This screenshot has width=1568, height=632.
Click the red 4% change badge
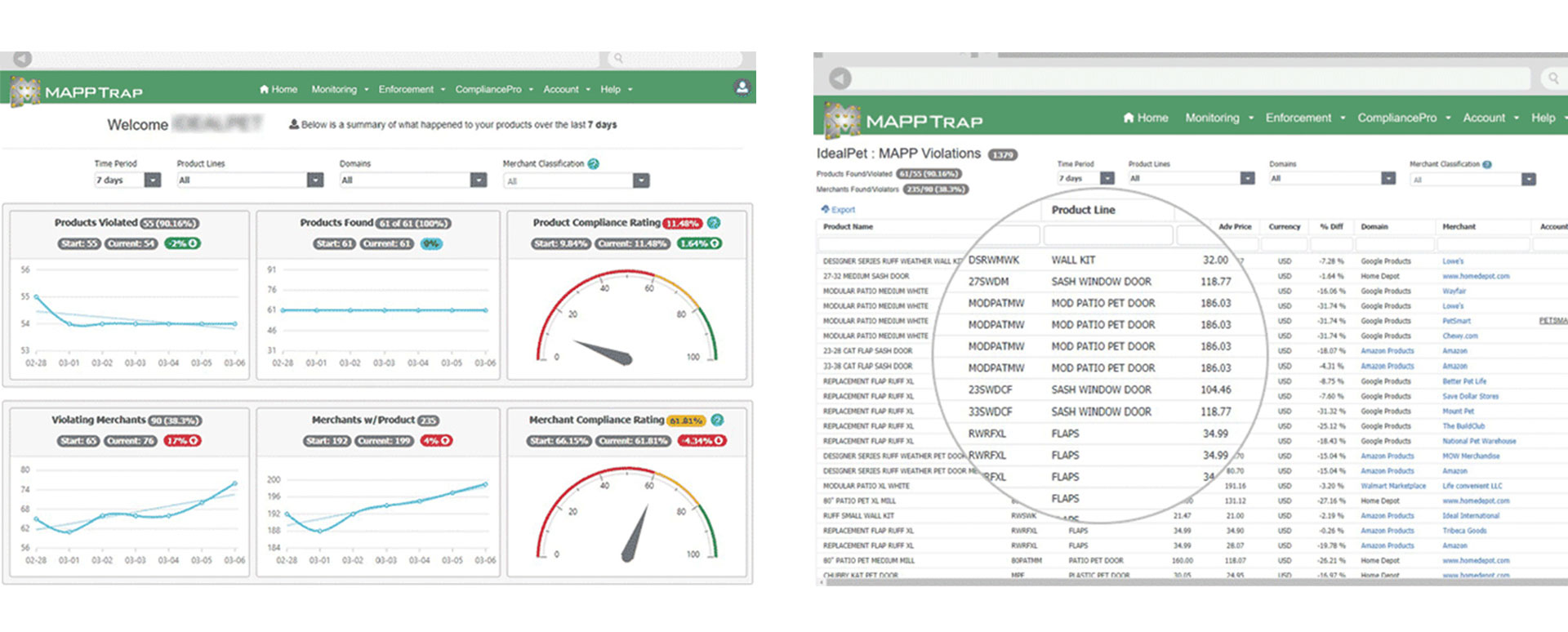(436, 441)
